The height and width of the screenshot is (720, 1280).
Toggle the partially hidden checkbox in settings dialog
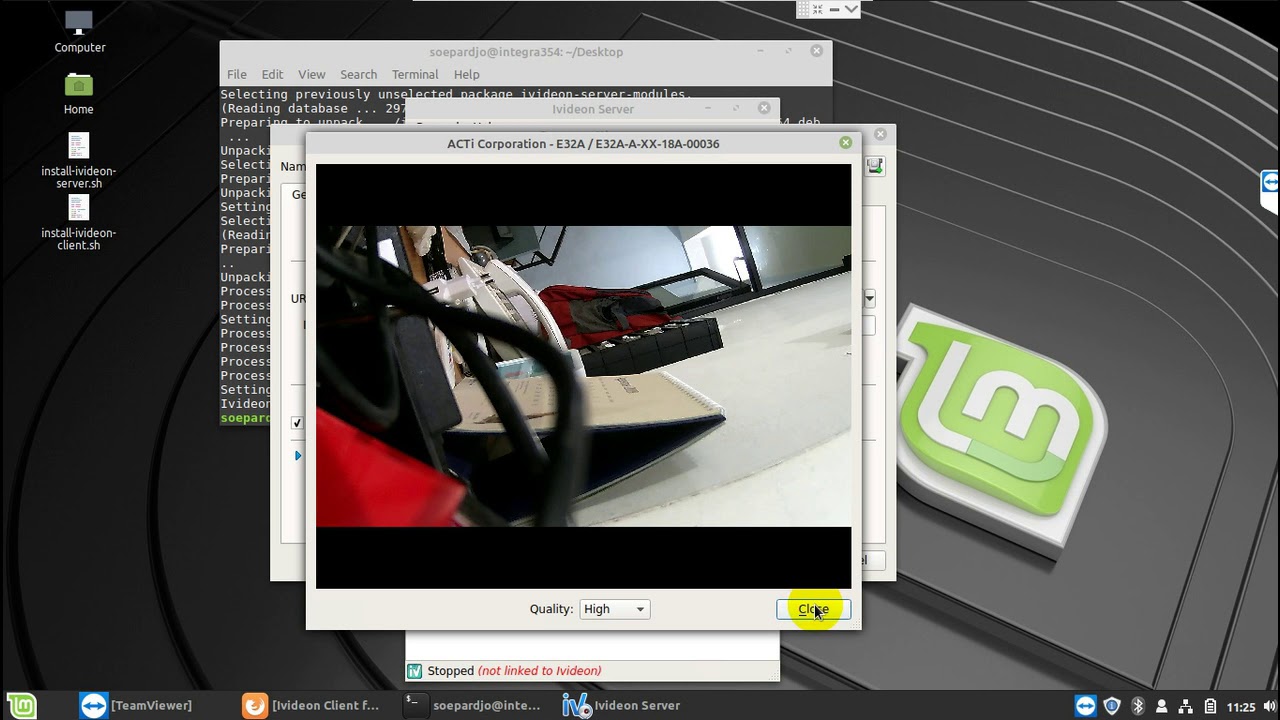coord(297,423)
